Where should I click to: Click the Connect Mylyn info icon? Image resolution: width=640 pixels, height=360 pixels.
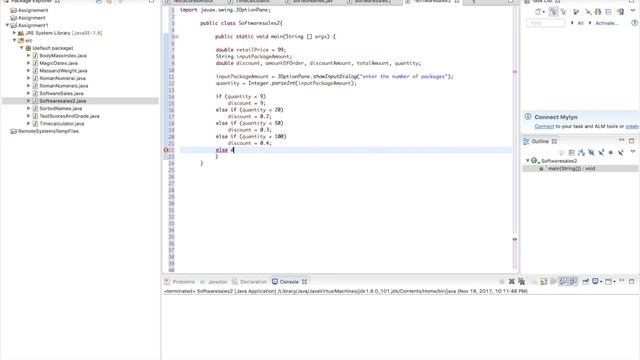[528, 117]
